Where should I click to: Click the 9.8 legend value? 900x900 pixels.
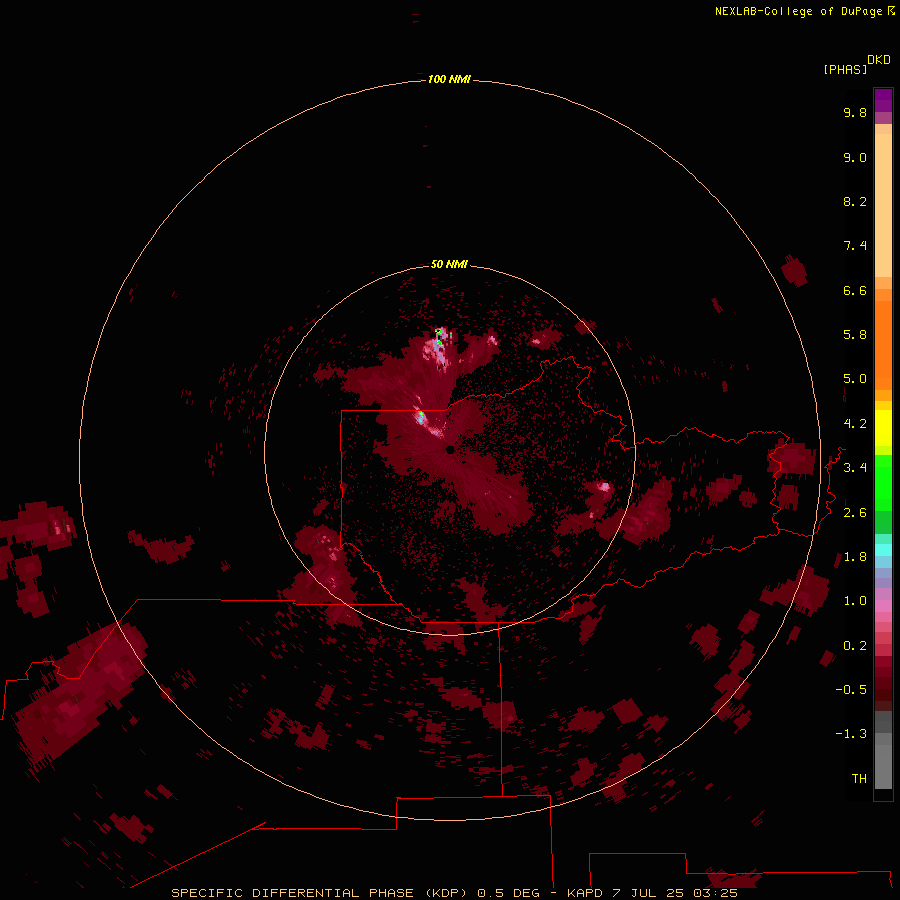tap(855, 112)
